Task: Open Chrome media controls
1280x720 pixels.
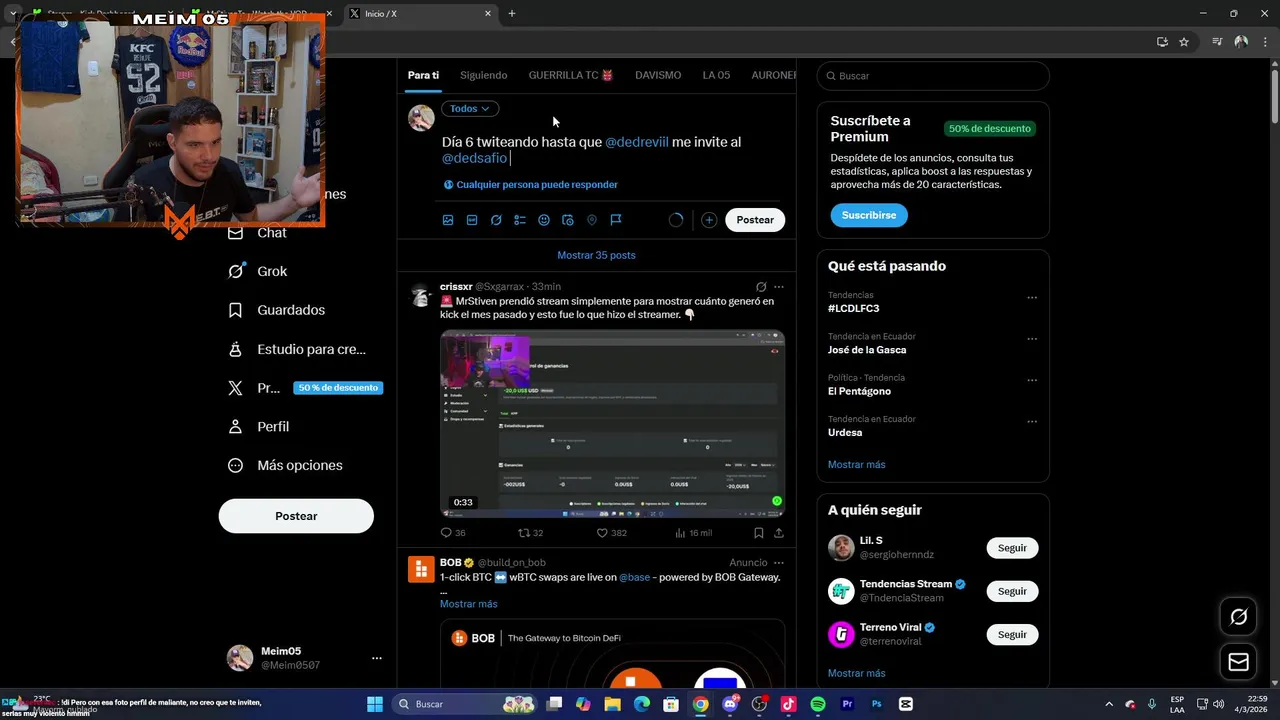Action: [x=1217, y=42]
